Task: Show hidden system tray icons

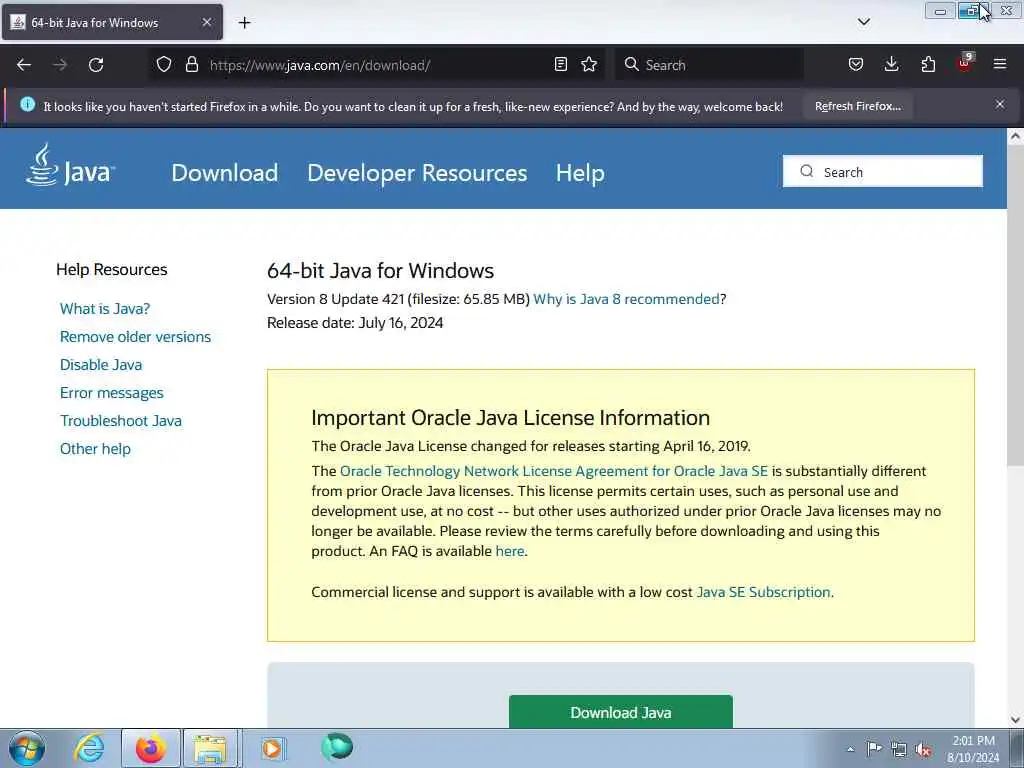Action: pyautogui.click(x=850, y=750)
